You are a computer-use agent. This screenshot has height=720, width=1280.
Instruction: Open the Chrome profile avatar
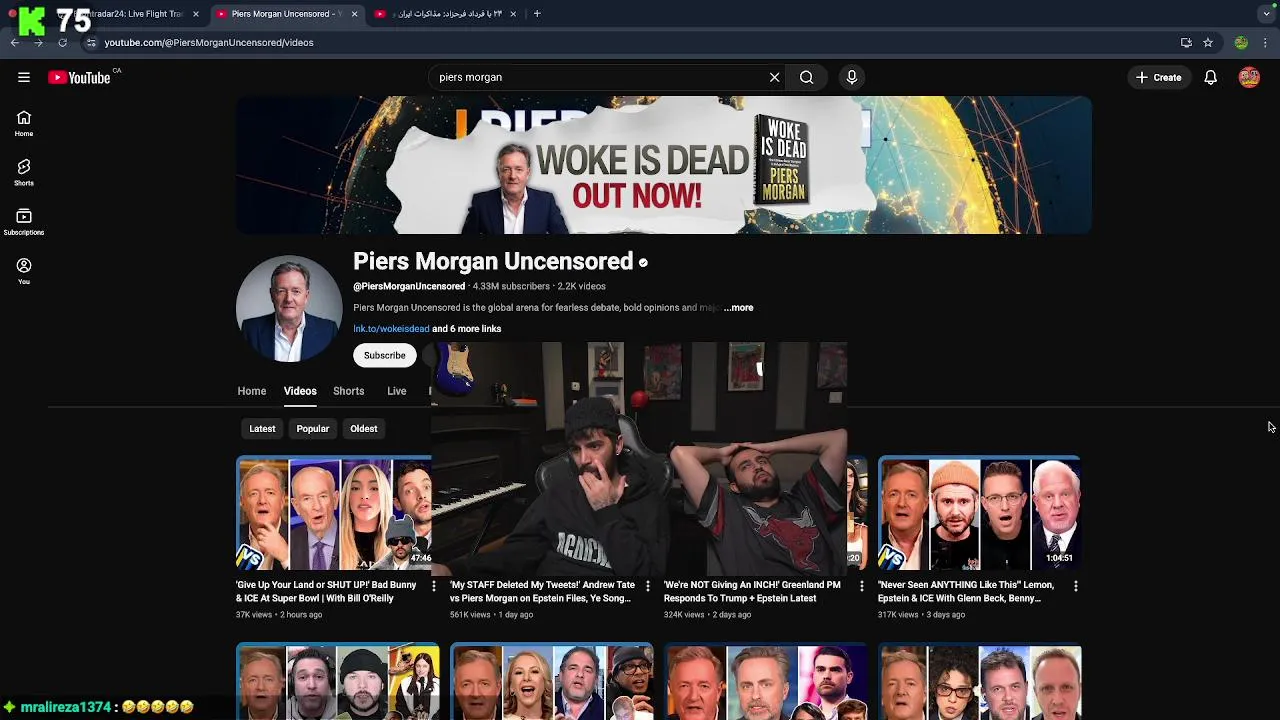(1241, 42)
